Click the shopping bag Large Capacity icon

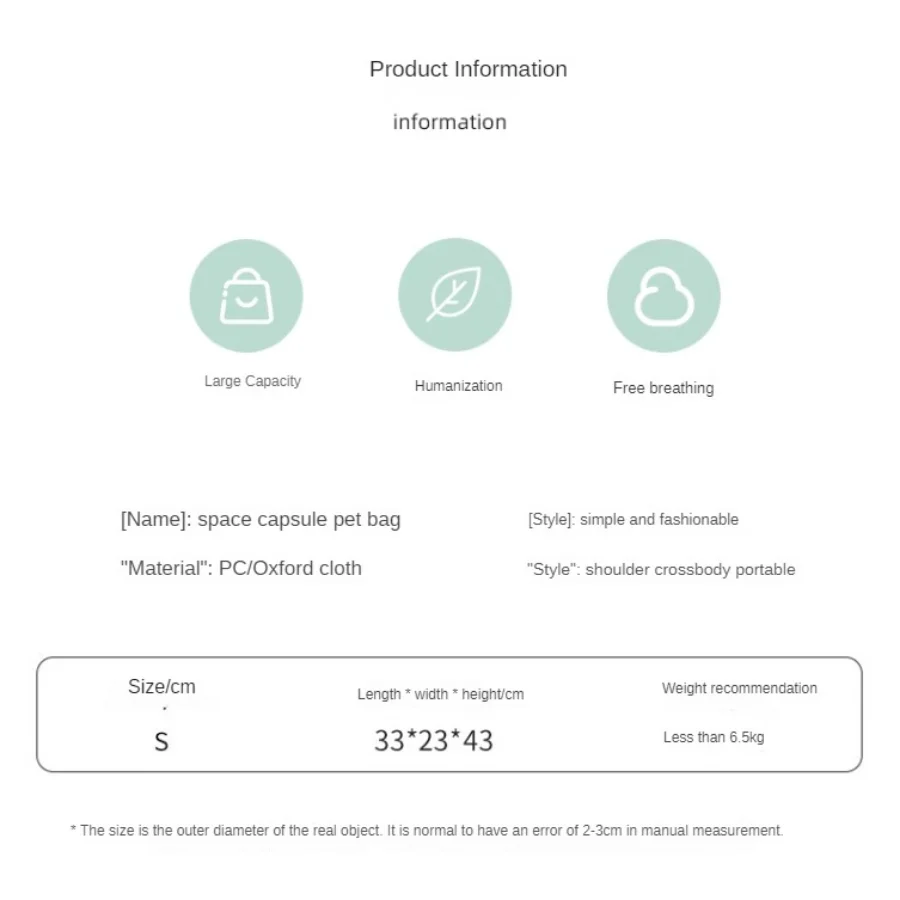tap(246, 296)
